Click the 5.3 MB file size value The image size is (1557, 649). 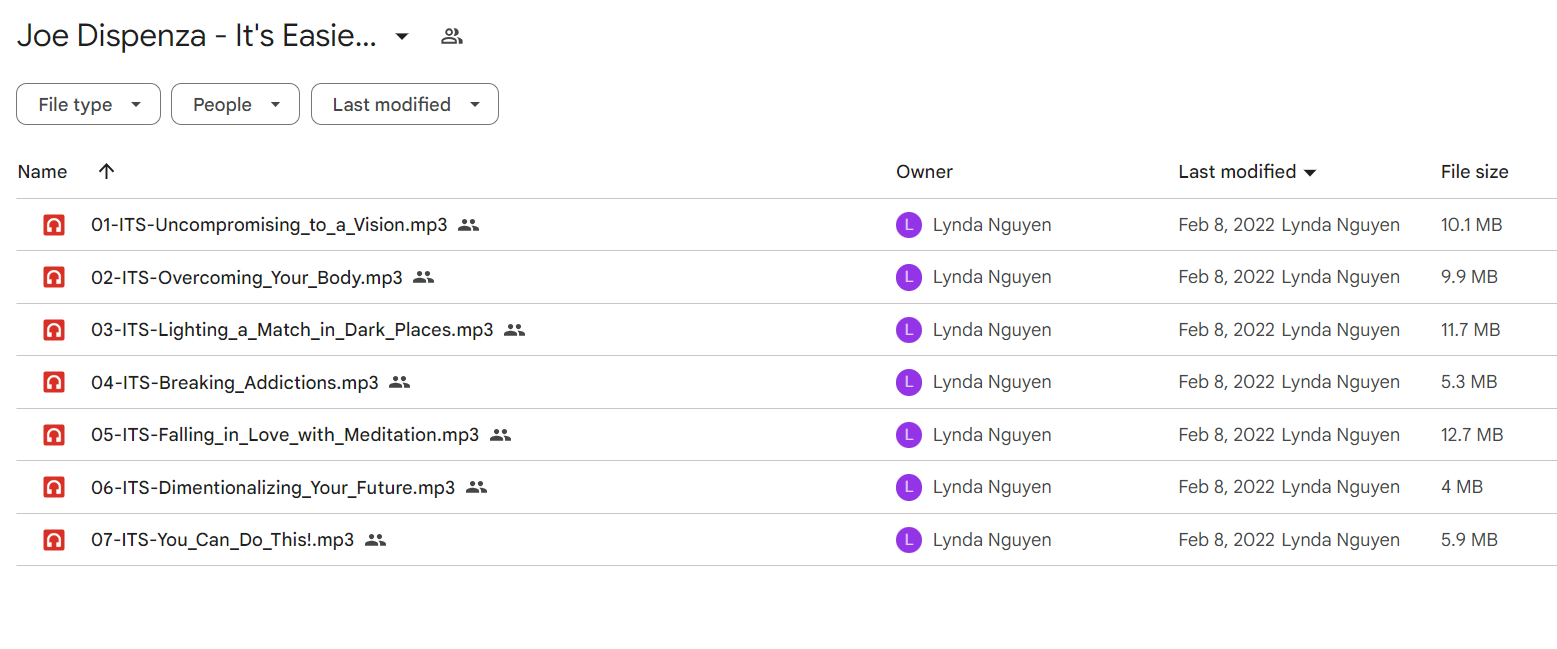click(x=1469, y=382)
